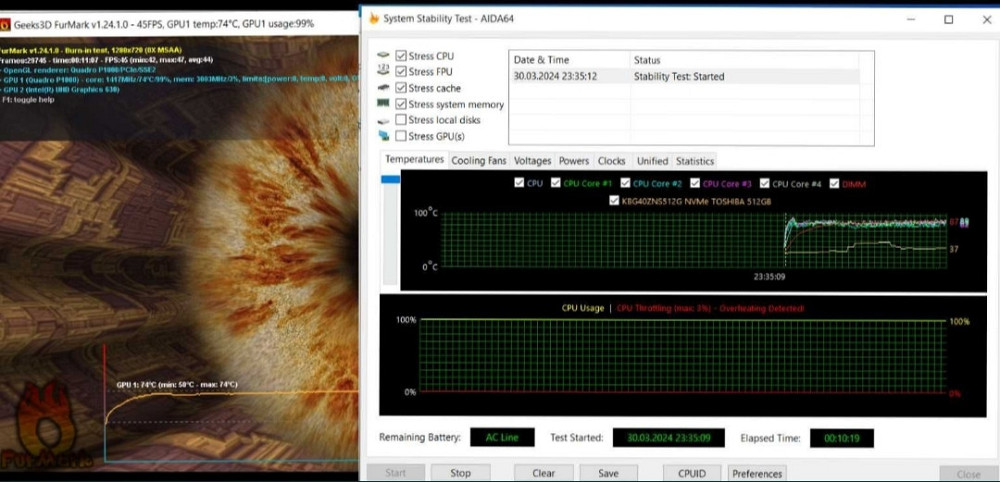Uncheck the CPU Core #1 graph checkbox

point(554,183)
